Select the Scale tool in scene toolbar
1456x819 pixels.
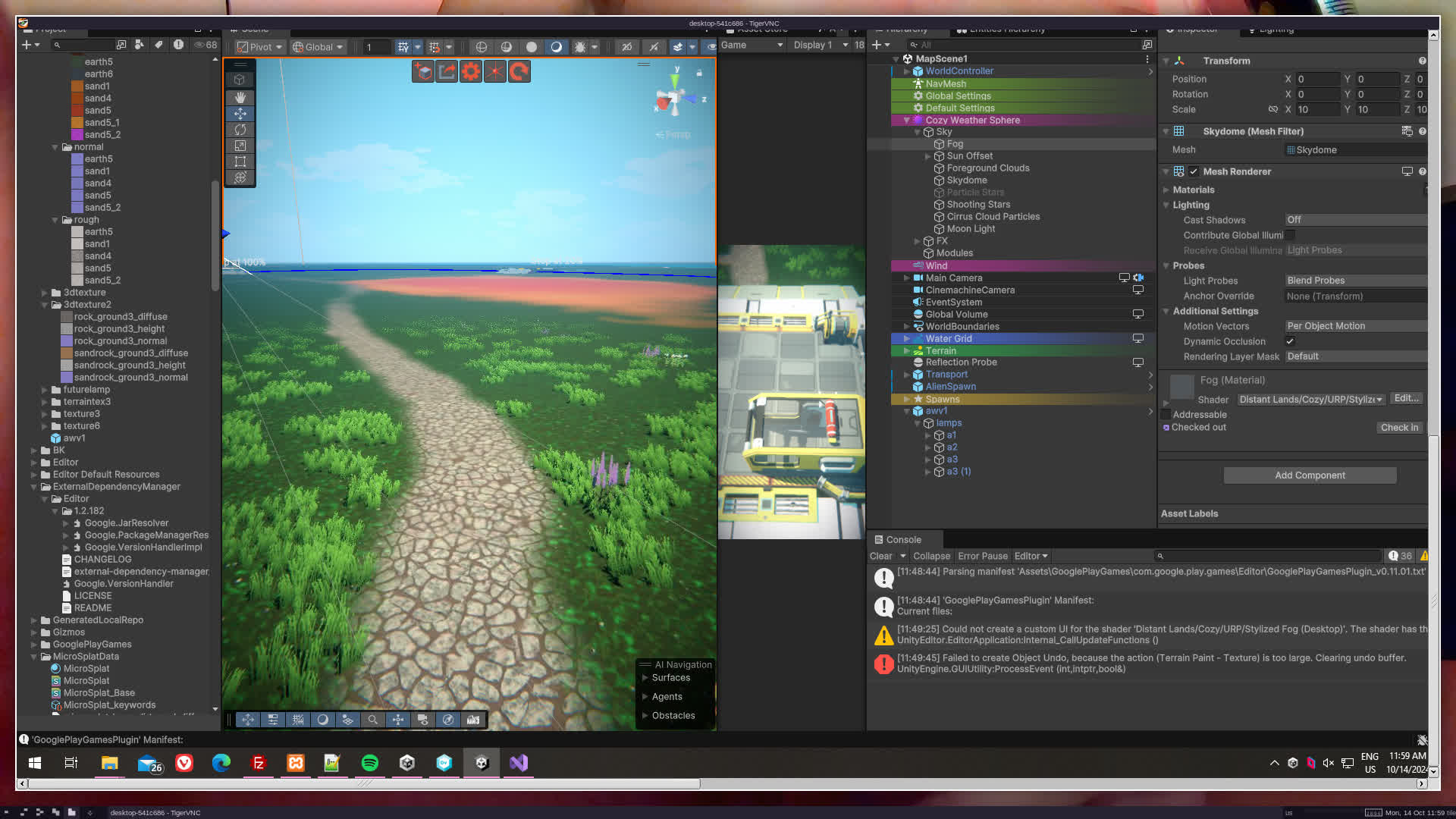pyautogui.click(x=240, y=146)
